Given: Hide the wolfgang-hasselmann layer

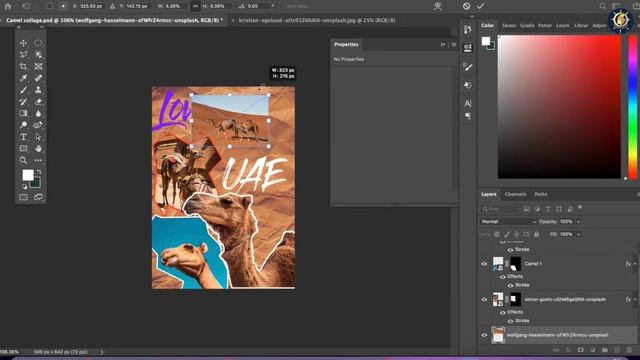Looking at the screenshot, I should (484, 335).
